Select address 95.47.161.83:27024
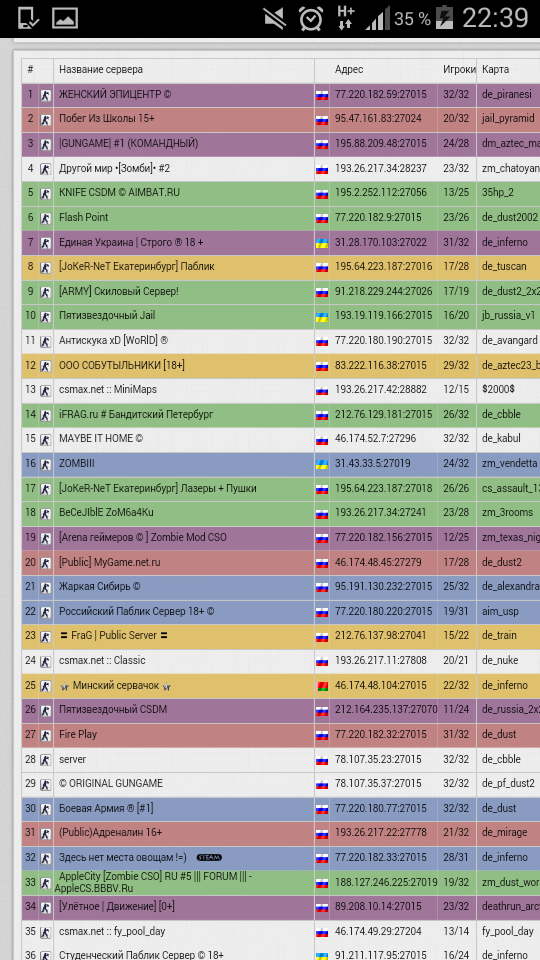 (378, 119)
